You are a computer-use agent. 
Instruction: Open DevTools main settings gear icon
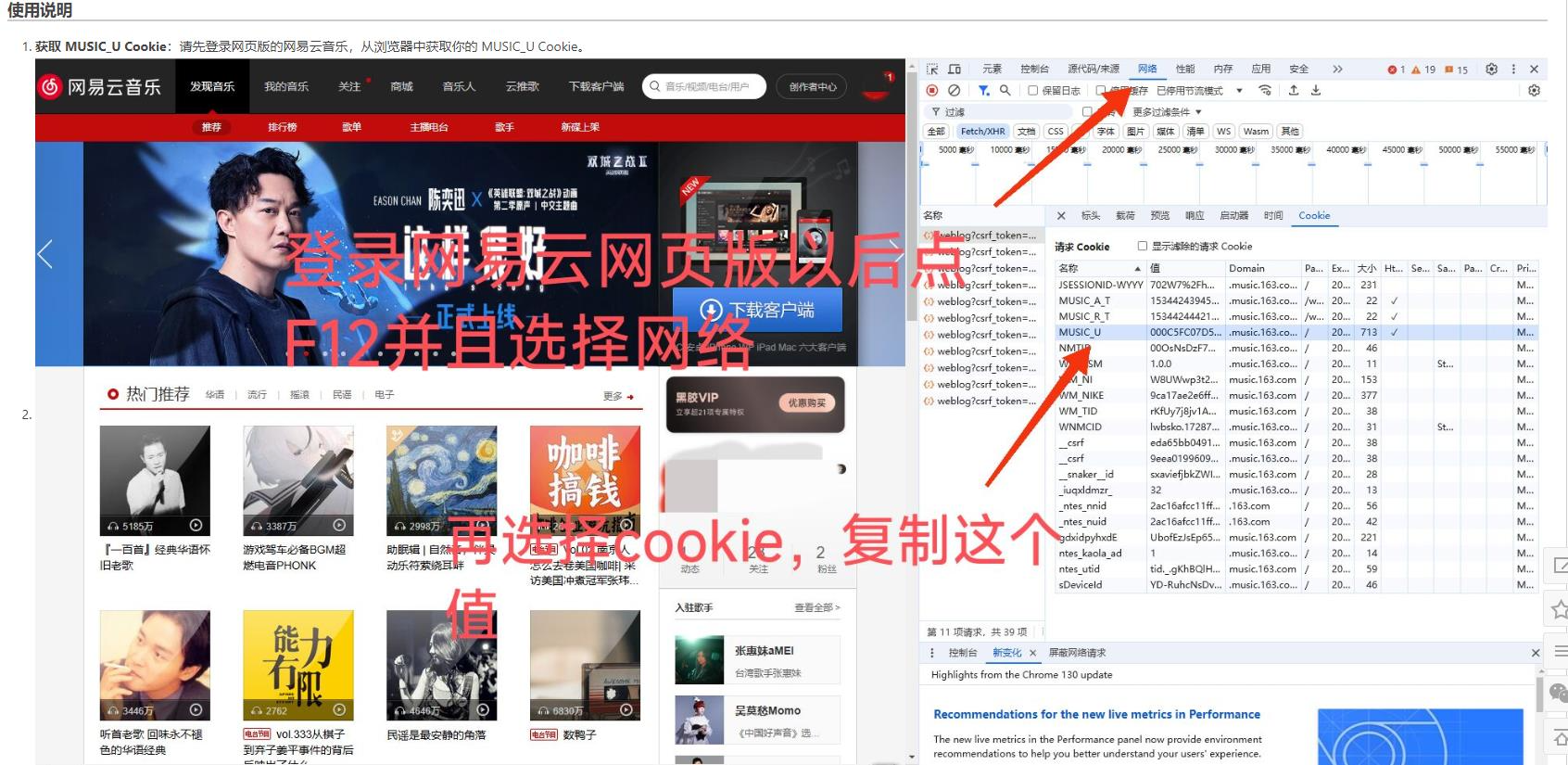1491,70
